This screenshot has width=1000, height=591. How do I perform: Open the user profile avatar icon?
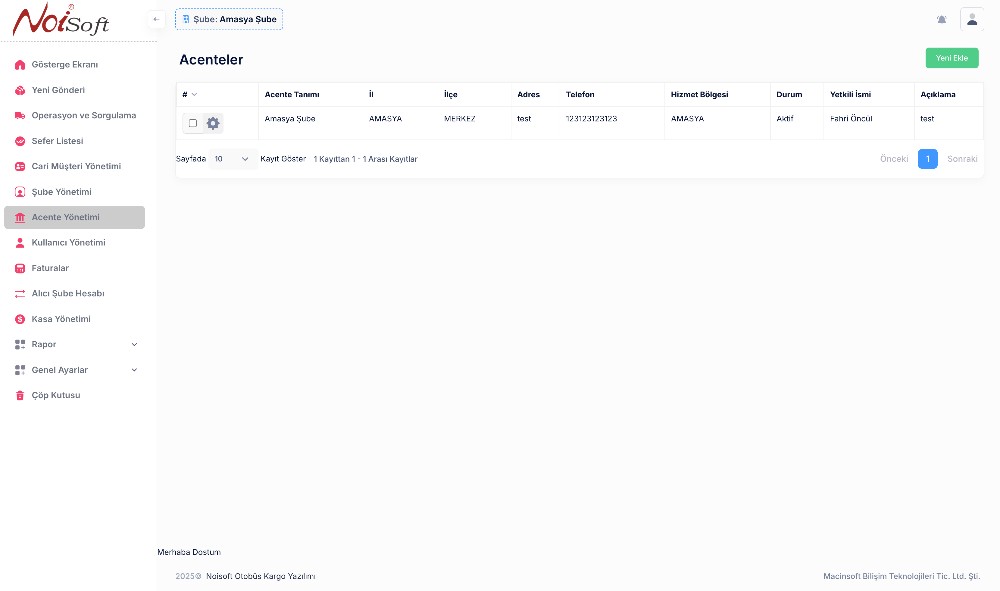971,19
